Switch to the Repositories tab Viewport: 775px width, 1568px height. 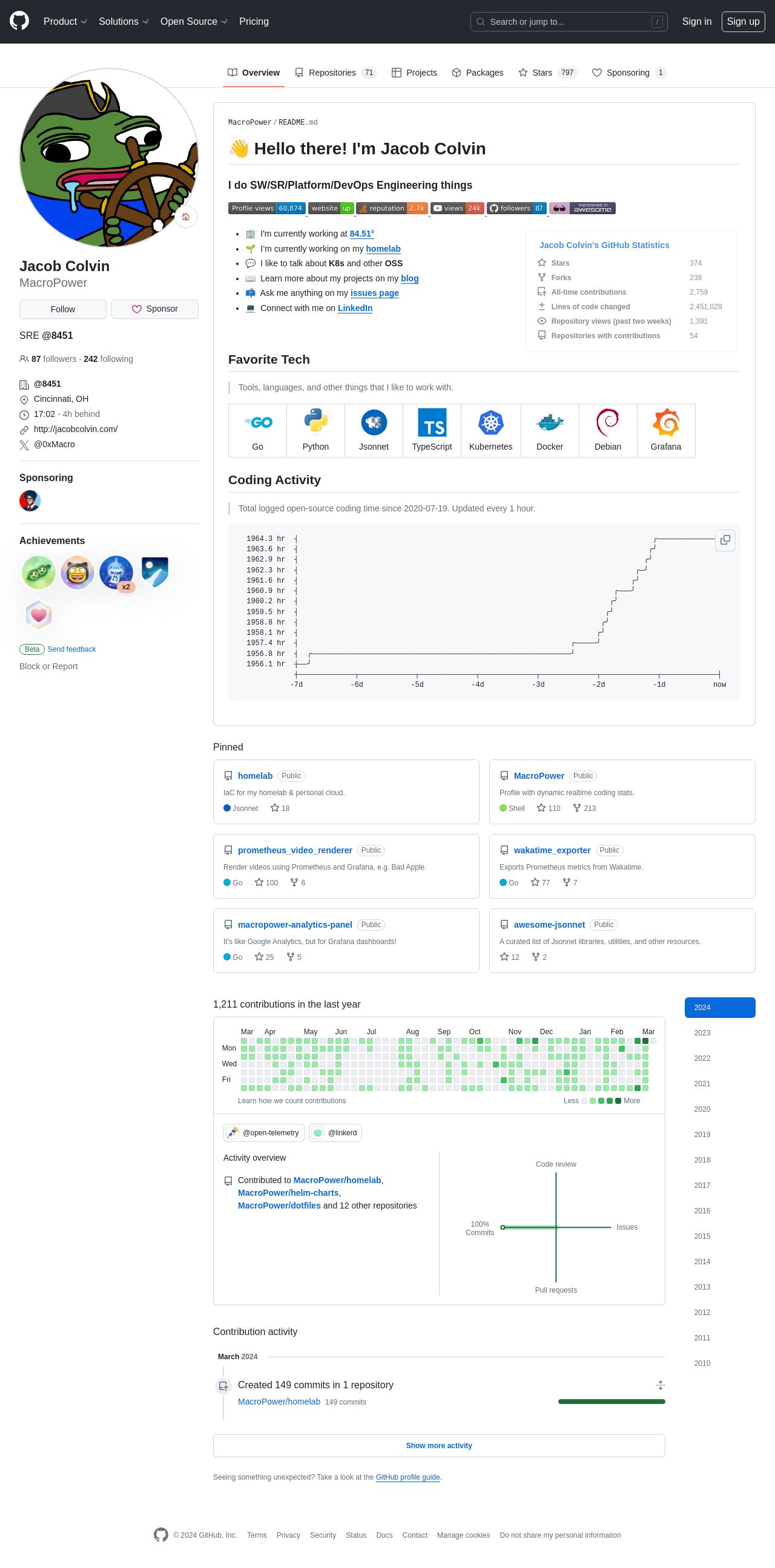335,73
